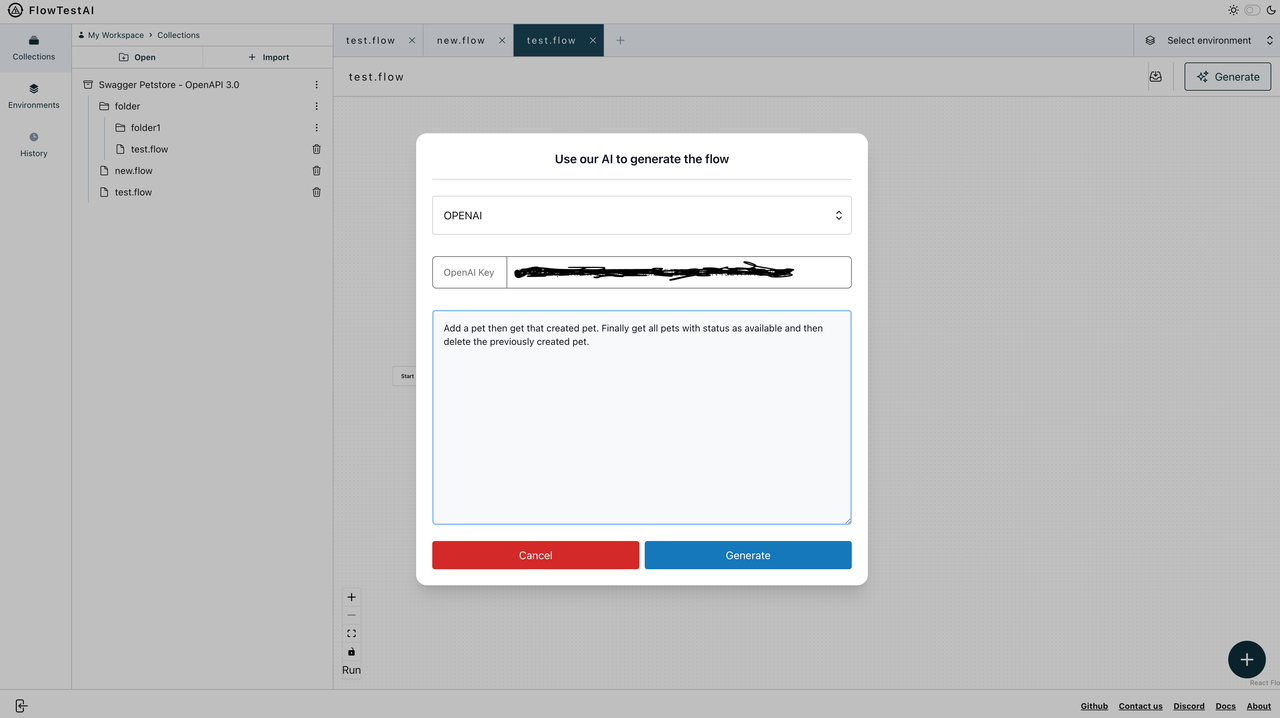Close the new.flow tab
The width and height of the screenshot is (1280, 718).
(502, 41)
